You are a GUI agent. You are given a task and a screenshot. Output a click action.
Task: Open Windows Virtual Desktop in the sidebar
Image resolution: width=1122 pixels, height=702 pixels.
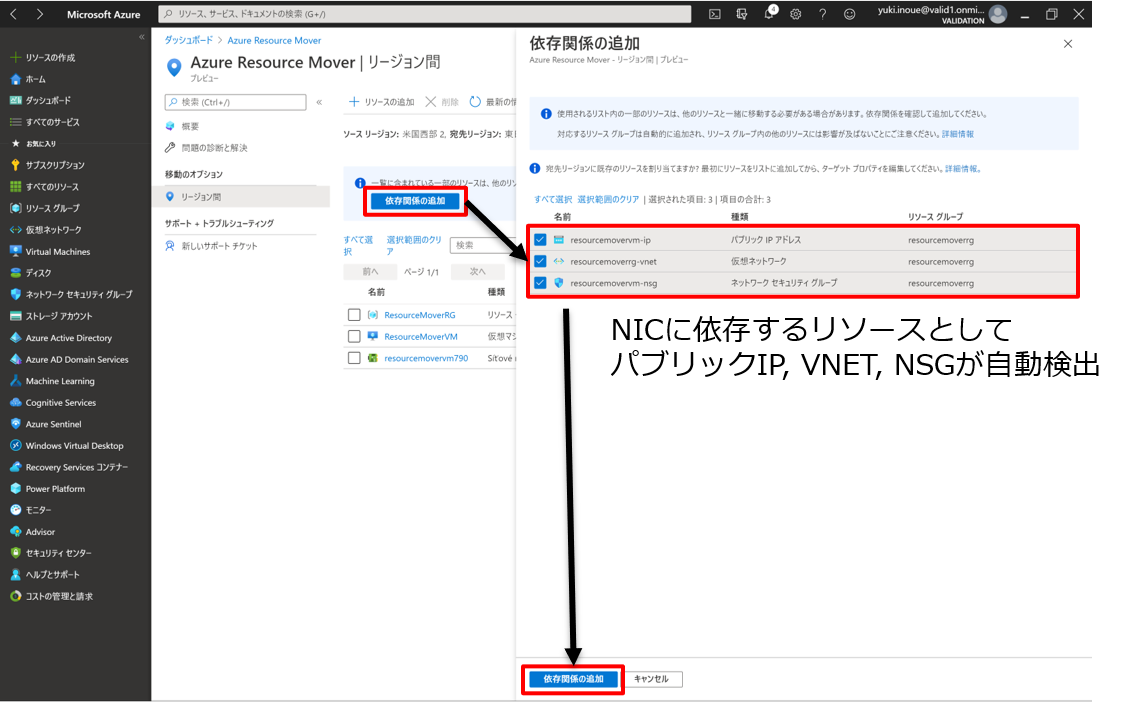[67, 446]
